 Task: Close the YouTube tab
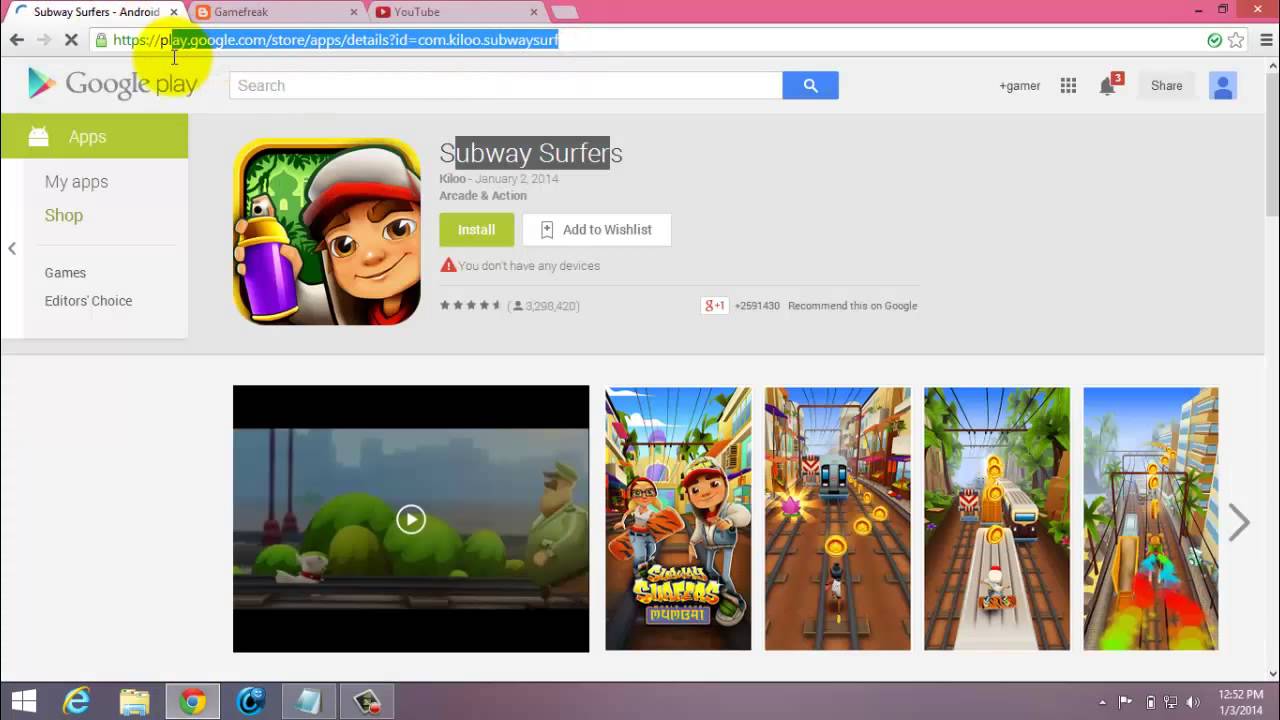[x=534, y=12]
